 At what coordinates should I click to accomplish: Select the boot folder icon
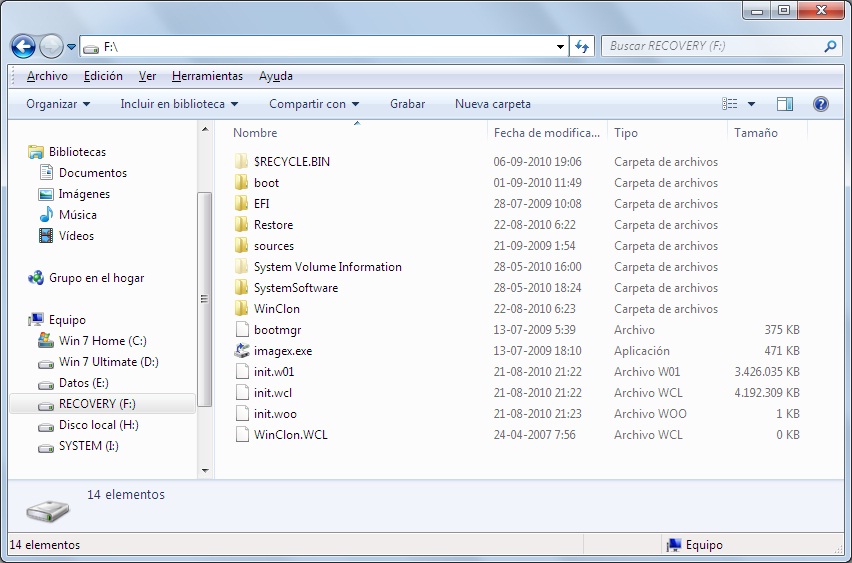tap(241, 183)
